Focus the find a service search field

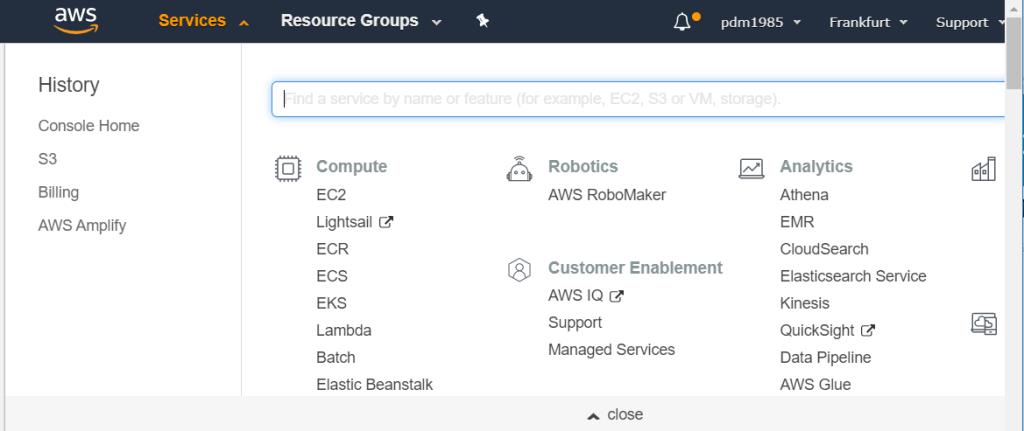tap(638, 99)
